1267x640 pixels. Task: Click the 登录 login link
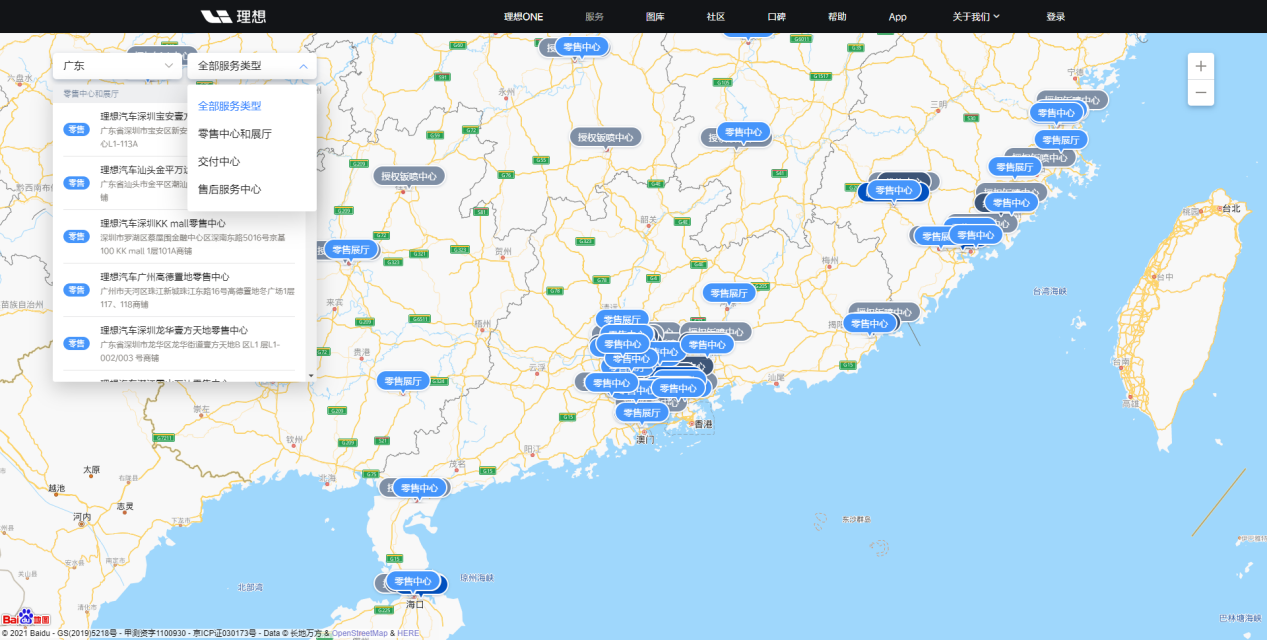pos(1055,17)
